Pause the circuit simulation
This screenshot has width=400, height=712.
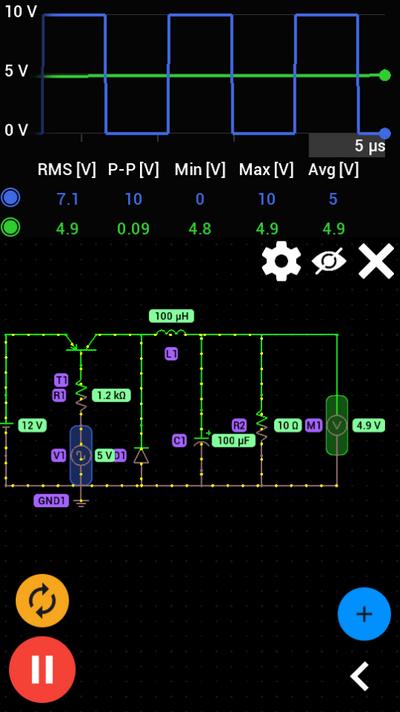click(42, 669)
